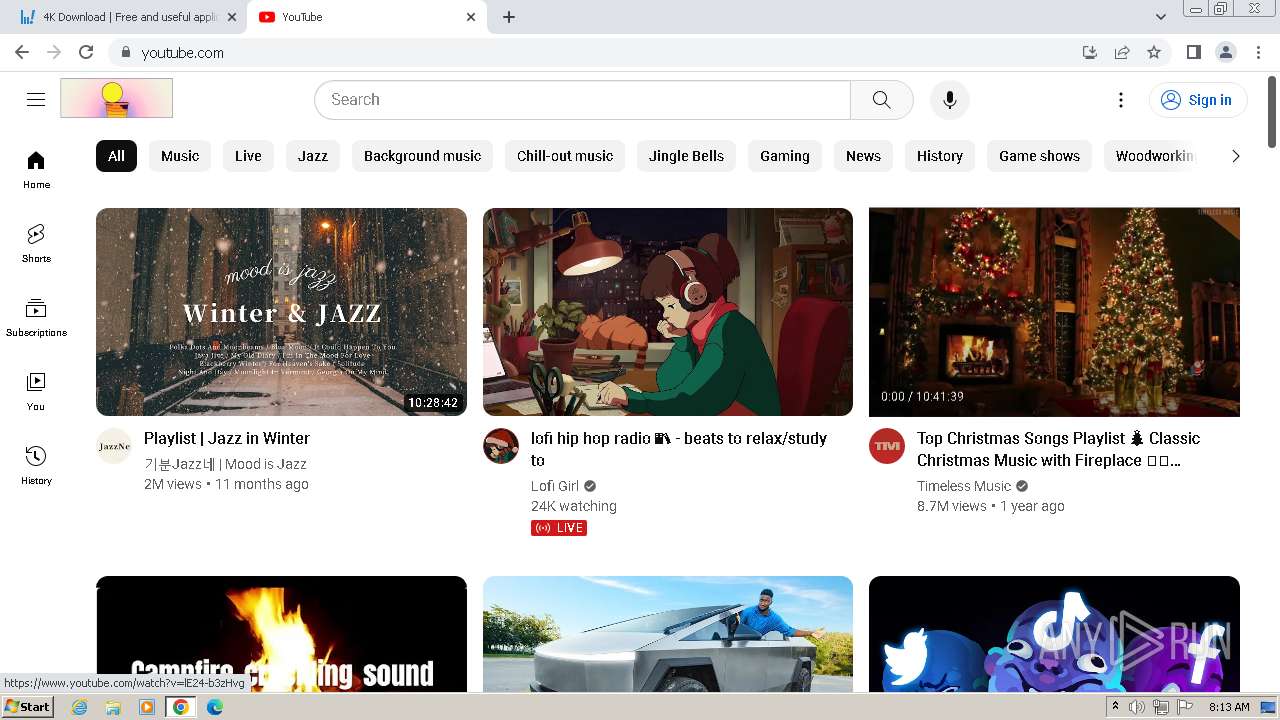Select the Game shows chip
Screen dimensions: 1280x720
1039,156
